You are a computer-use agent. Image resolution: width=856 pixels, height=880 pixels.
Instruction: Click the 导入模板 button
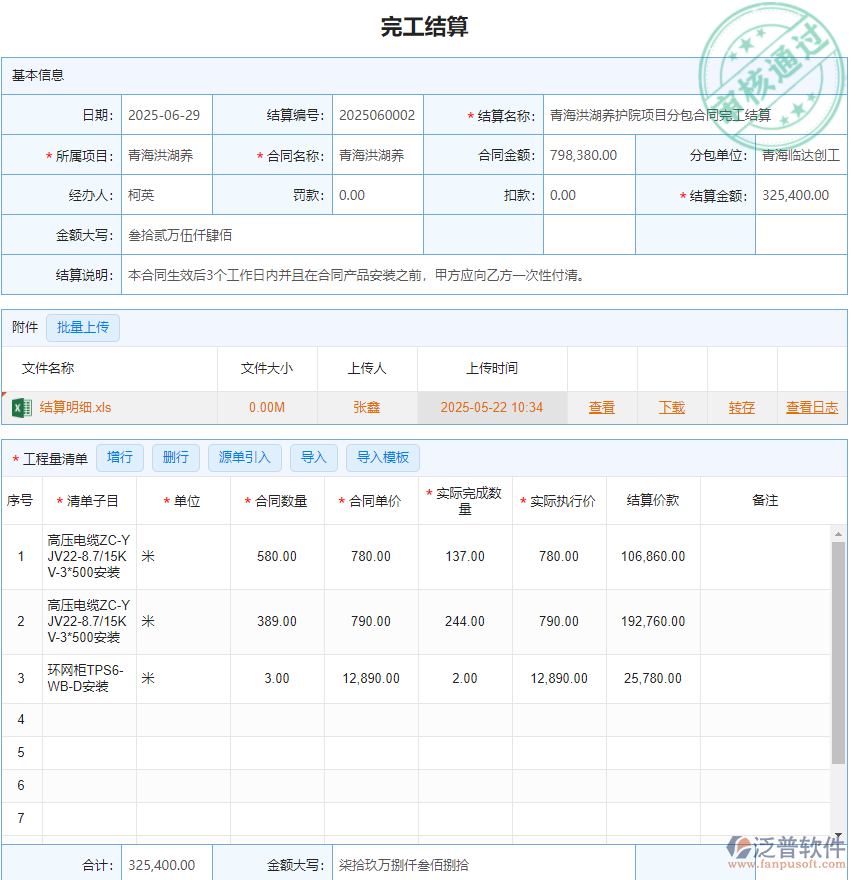click(x=383, y=457)
